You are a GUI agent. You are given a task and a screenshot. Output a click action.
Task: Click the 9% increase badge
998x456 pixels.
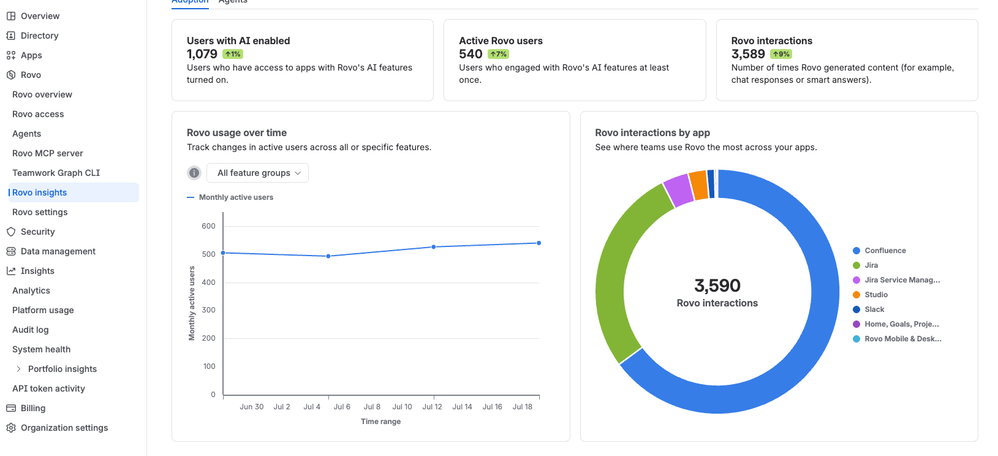781,54
